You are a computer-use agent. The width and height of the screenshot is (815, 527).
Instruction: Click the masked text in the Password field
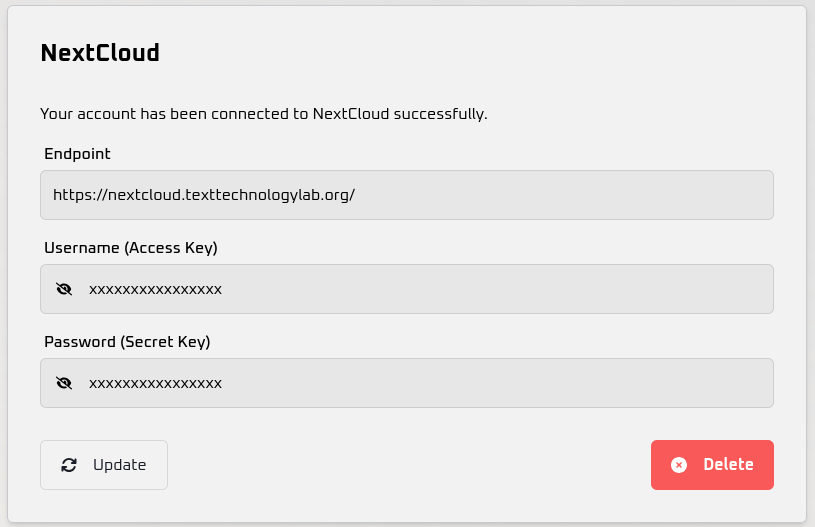pyautogui.click(x=155, y=384)
